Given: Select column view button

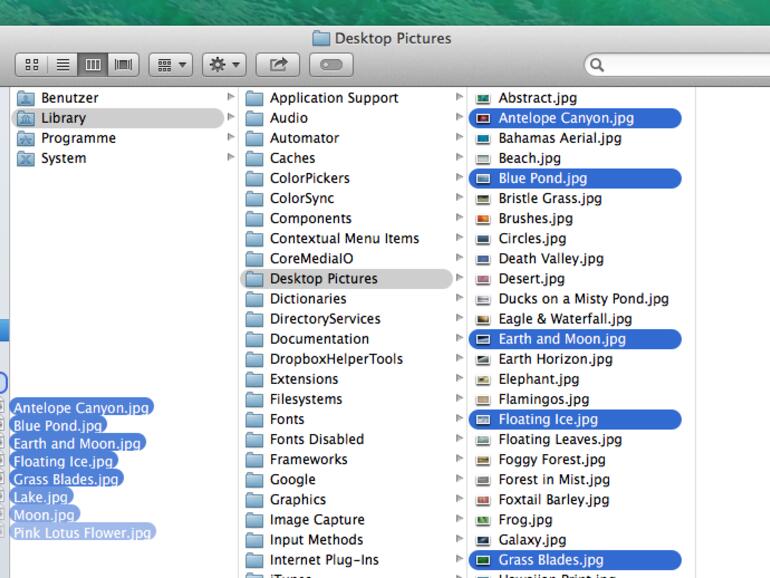Looking at the screenshot, I should click(x=93, y=65).
